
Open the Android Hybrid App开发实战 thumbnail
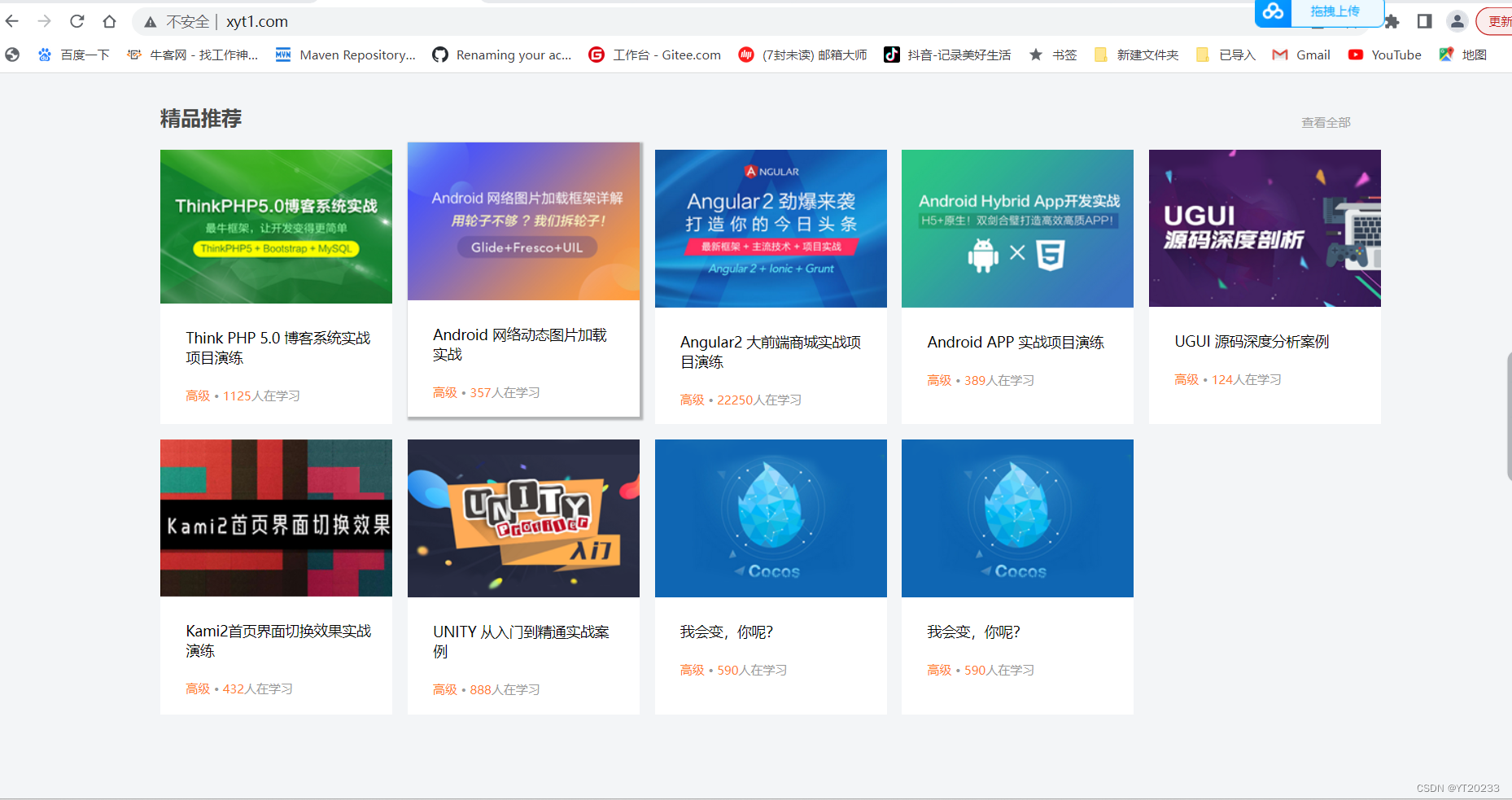(x=1017, y=229)
